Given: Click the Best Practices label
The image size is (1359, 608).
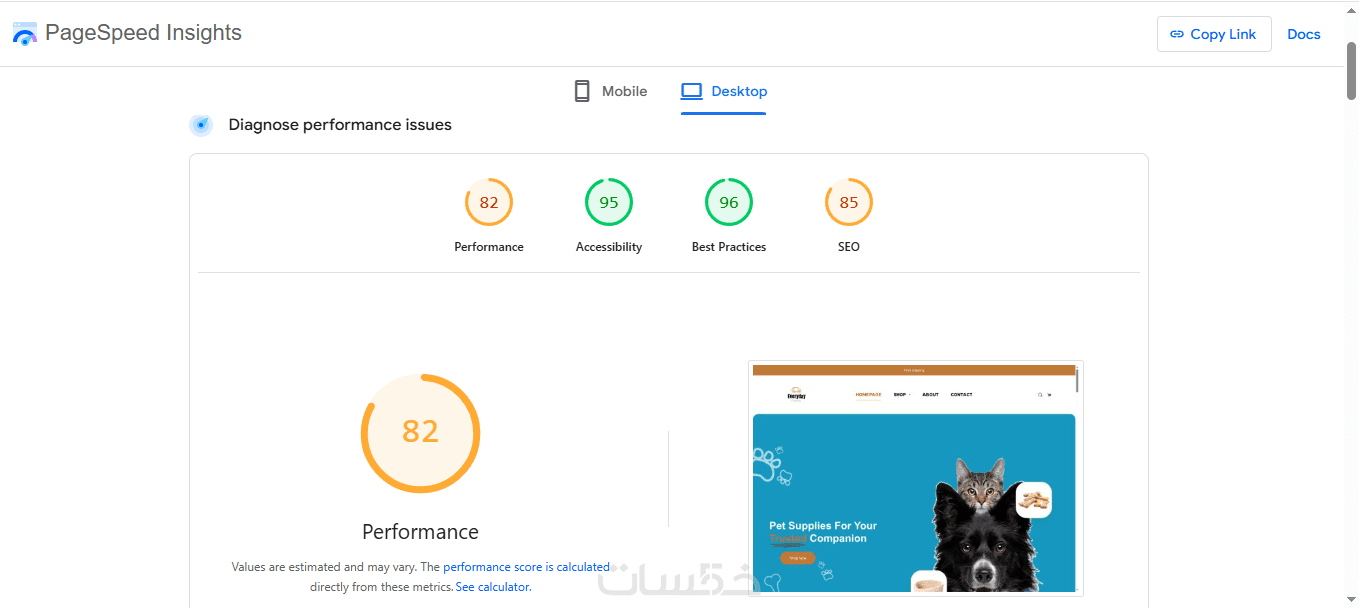Looking at the screenshot, I should point(729,247).
